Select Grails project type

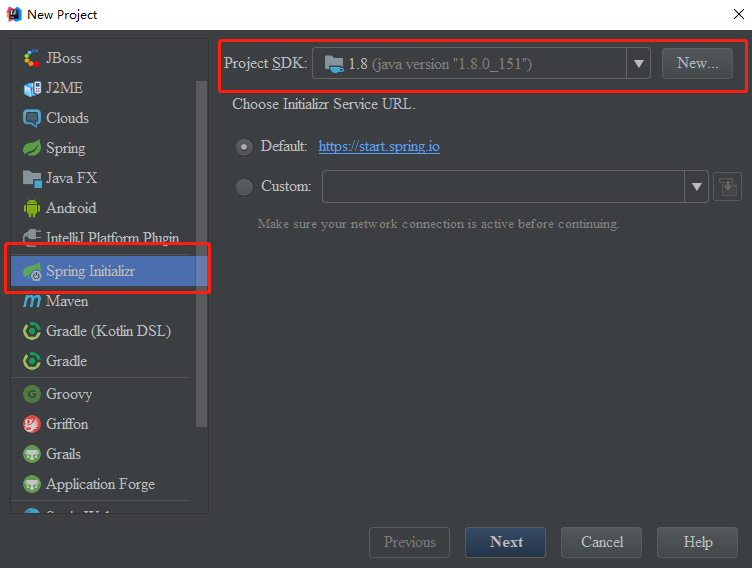[x=104, y=454]
